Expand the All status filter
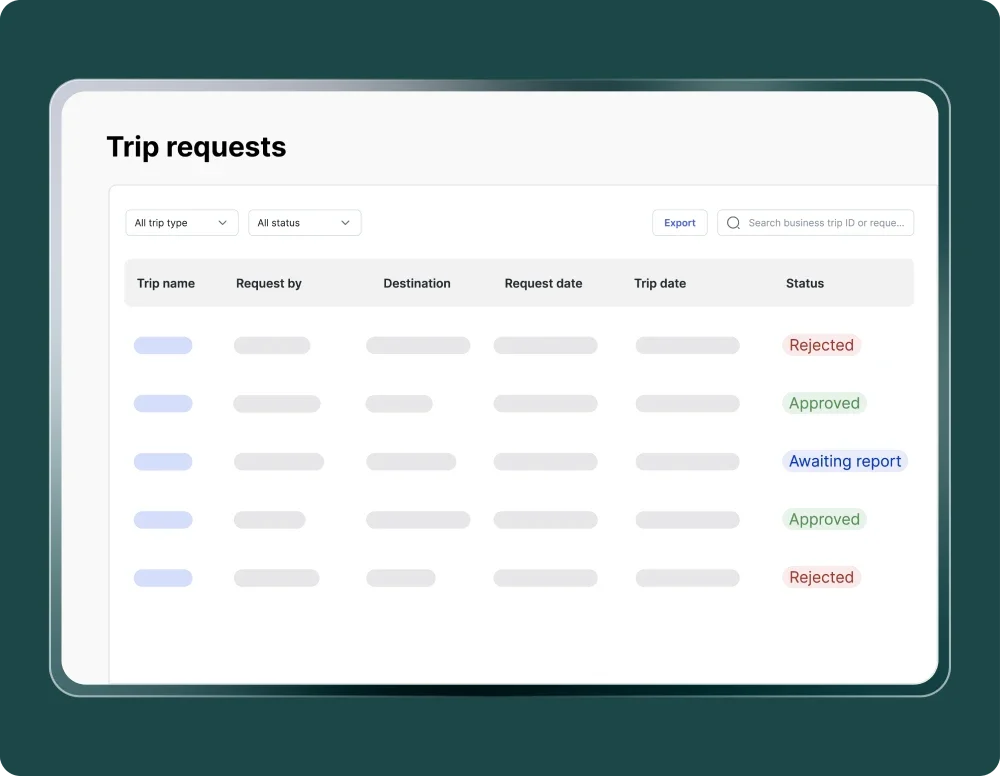 [304, 223]
